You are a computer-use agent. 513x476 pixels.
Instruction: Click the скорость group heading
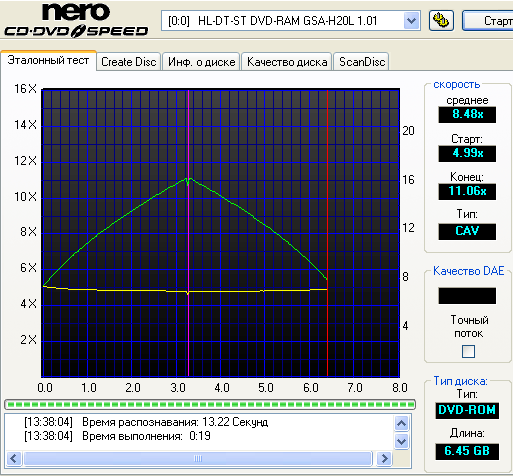point(456,84)
